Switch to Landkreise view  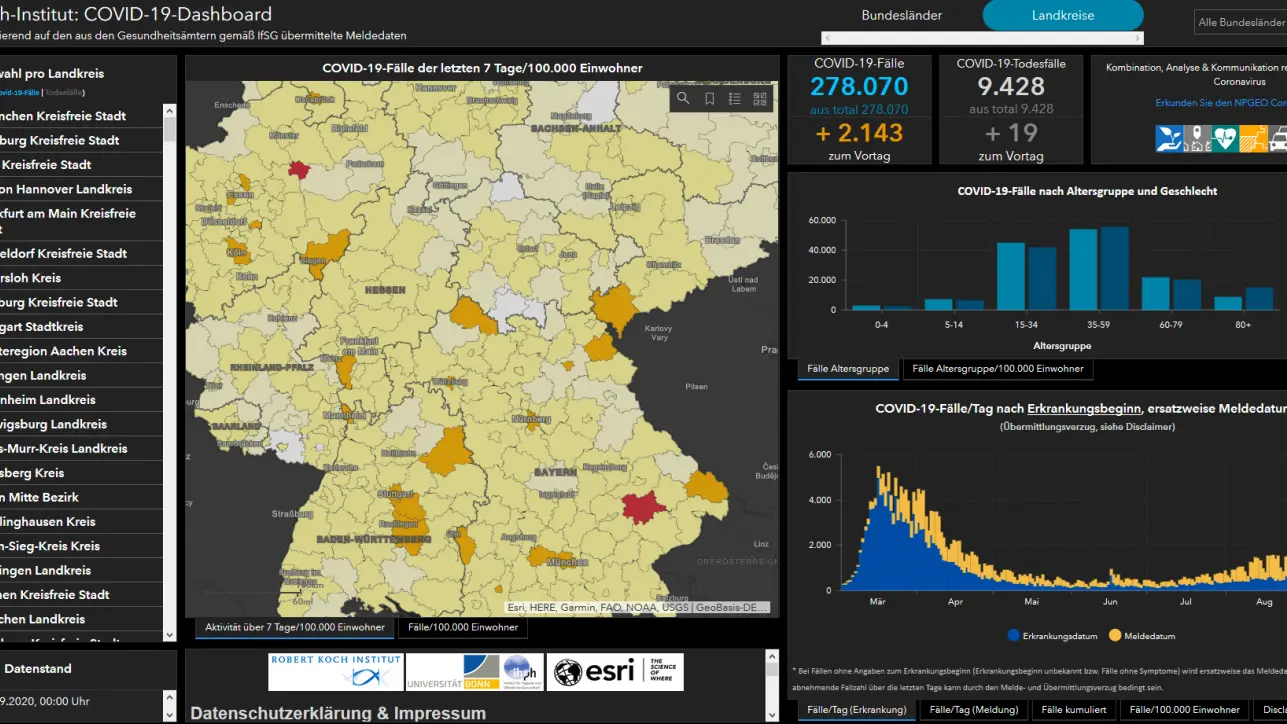coord(1062,15)
